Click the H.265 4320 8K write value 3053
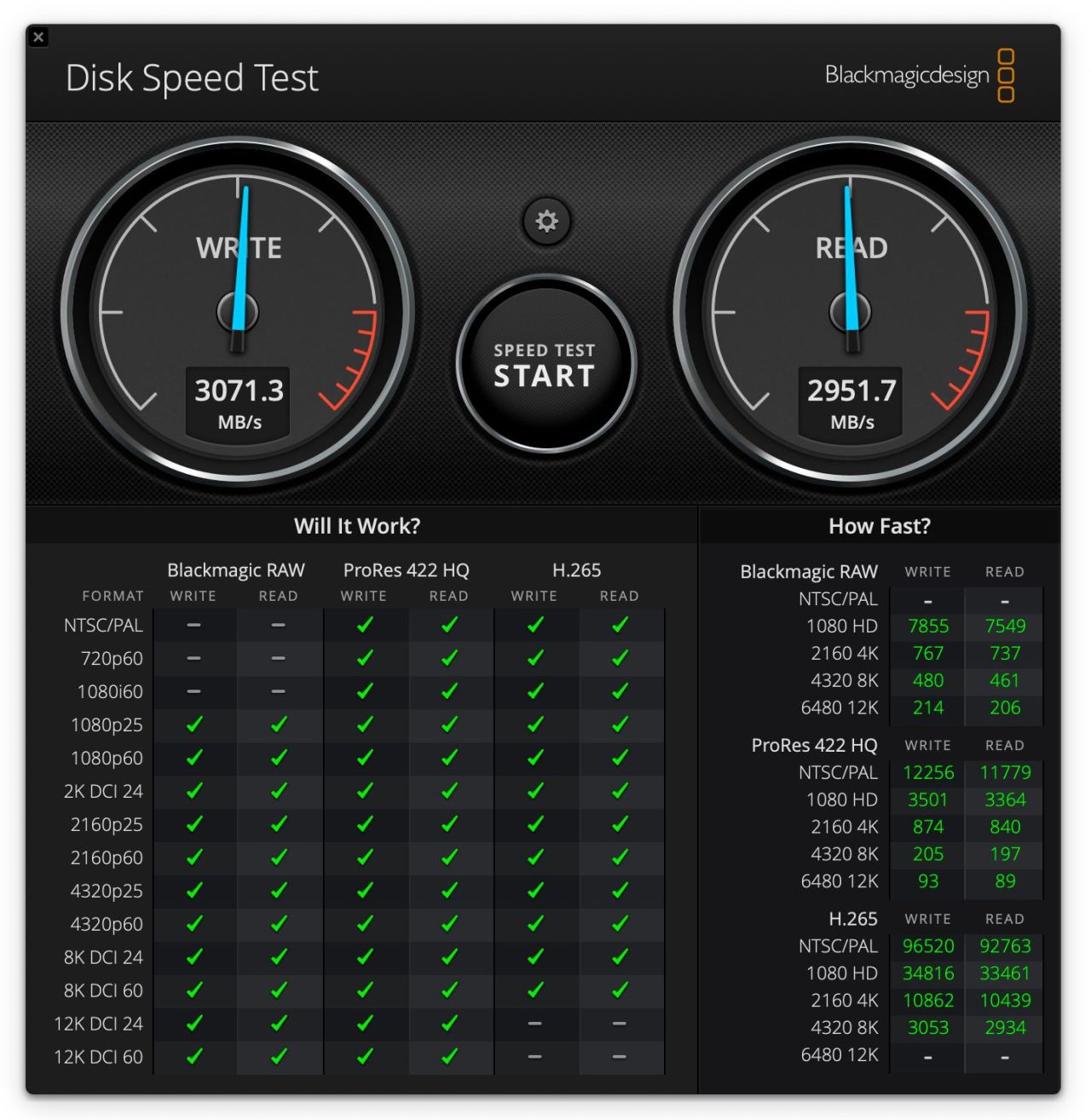Screen dimensions: 1091x1120 [928, 1029]
